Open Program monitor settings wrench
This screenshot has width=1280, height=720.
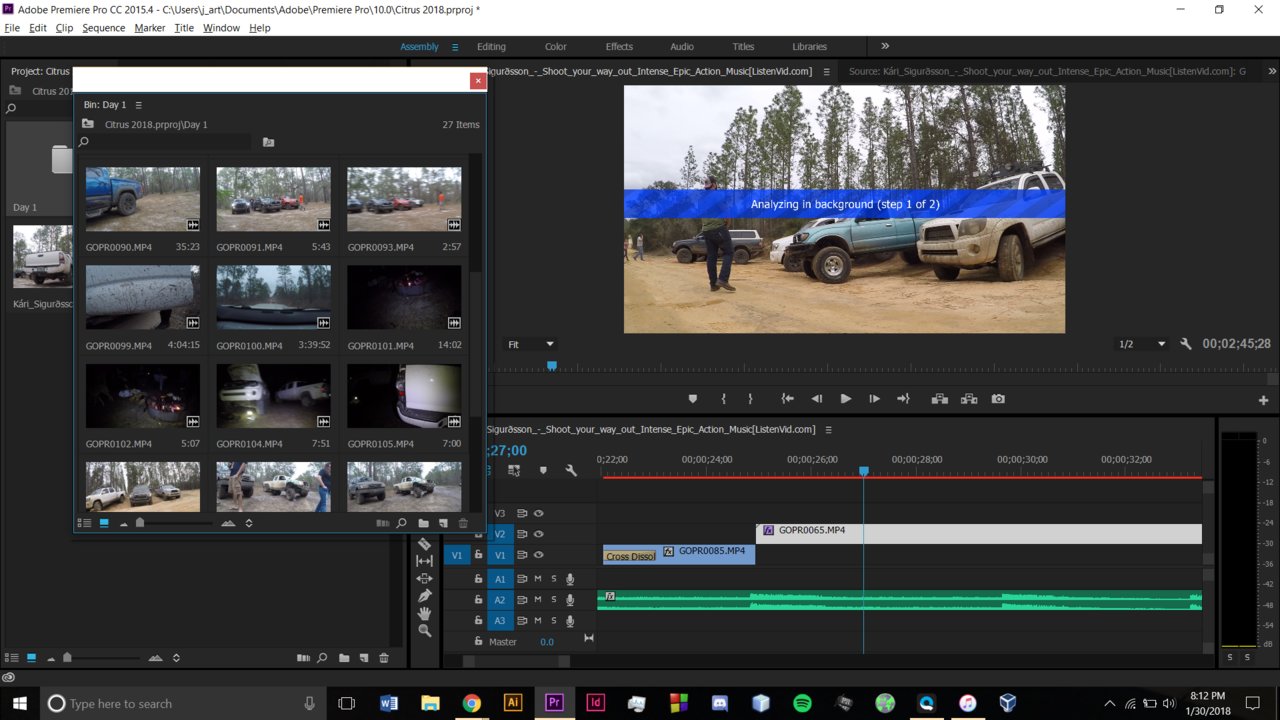click(1186, 344)
